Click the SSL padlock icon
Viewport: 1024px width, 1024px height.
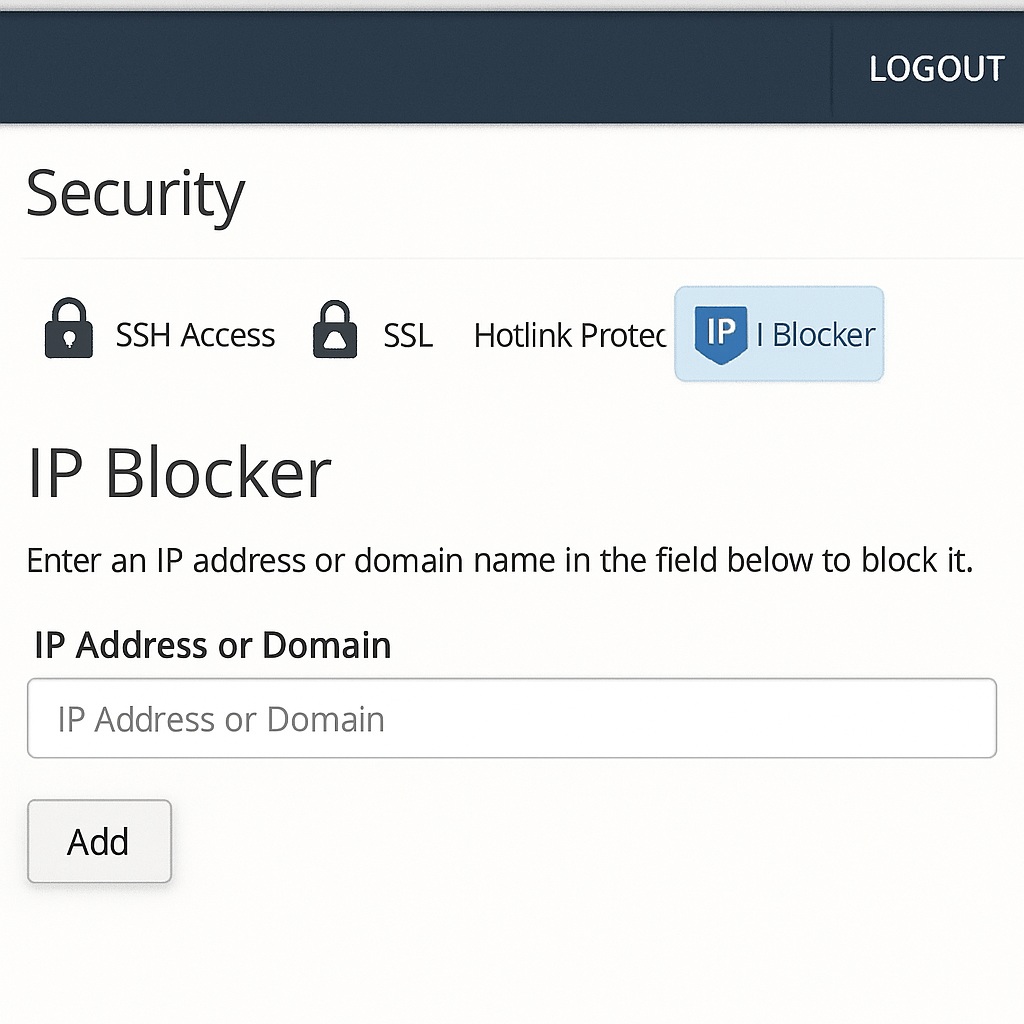point(335,329)
